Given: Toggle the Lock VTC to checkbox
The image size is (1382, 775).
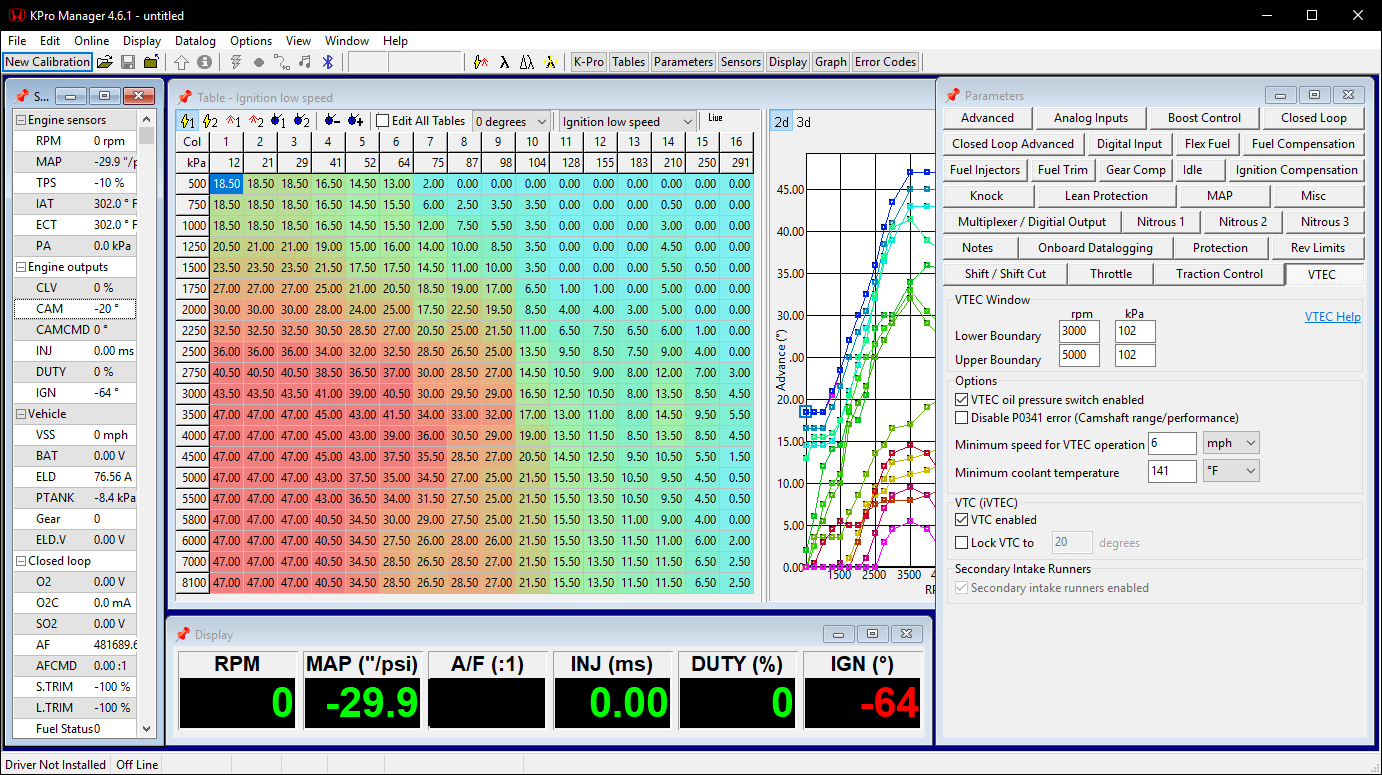Looking at the screenshot, I should point(962,543).
